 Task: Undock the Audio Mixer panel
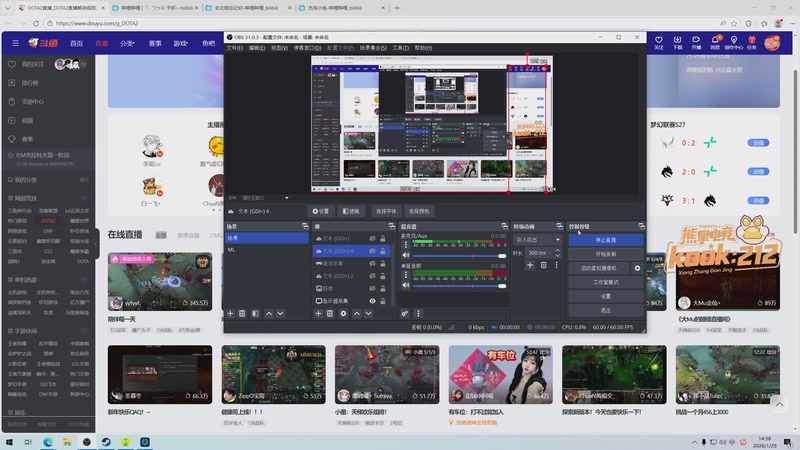coord(504,226)
